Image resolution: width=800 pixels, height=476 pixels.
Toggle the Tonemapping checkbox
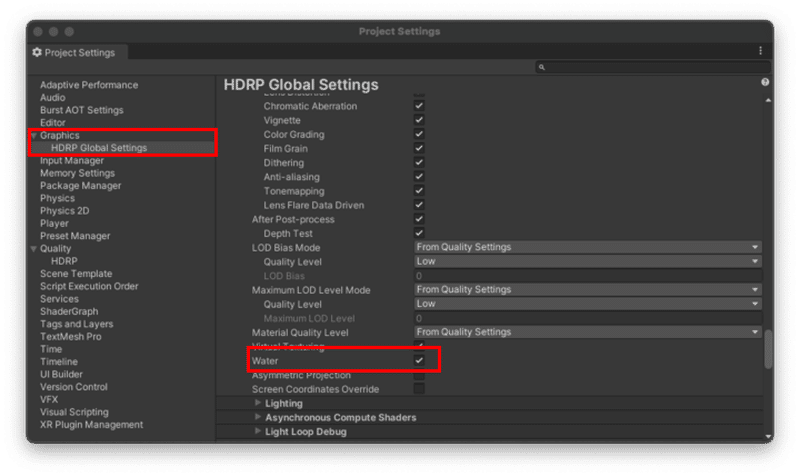pos(419,190)
